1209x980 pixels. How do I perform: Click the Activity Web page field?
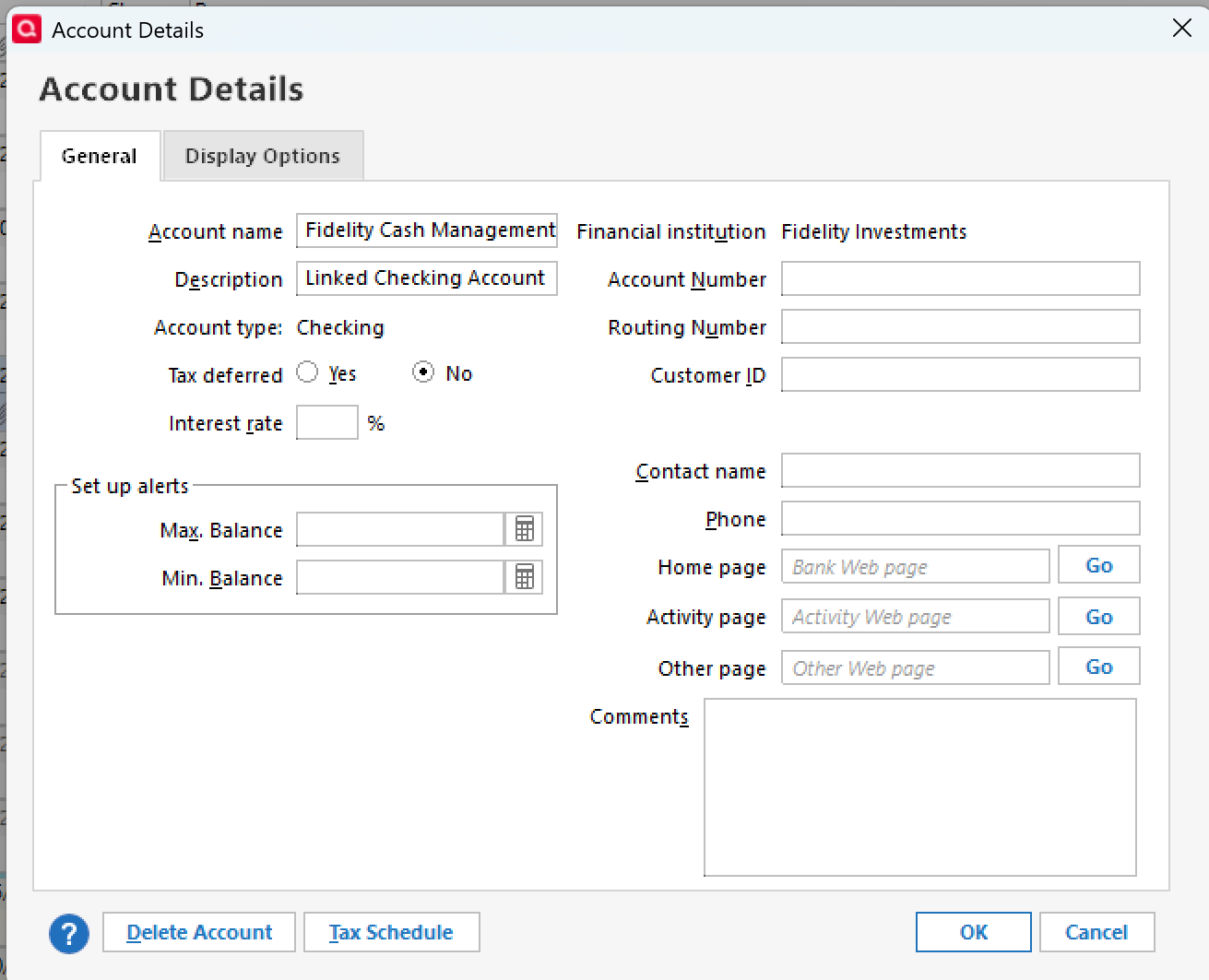[x=916, y=616]
